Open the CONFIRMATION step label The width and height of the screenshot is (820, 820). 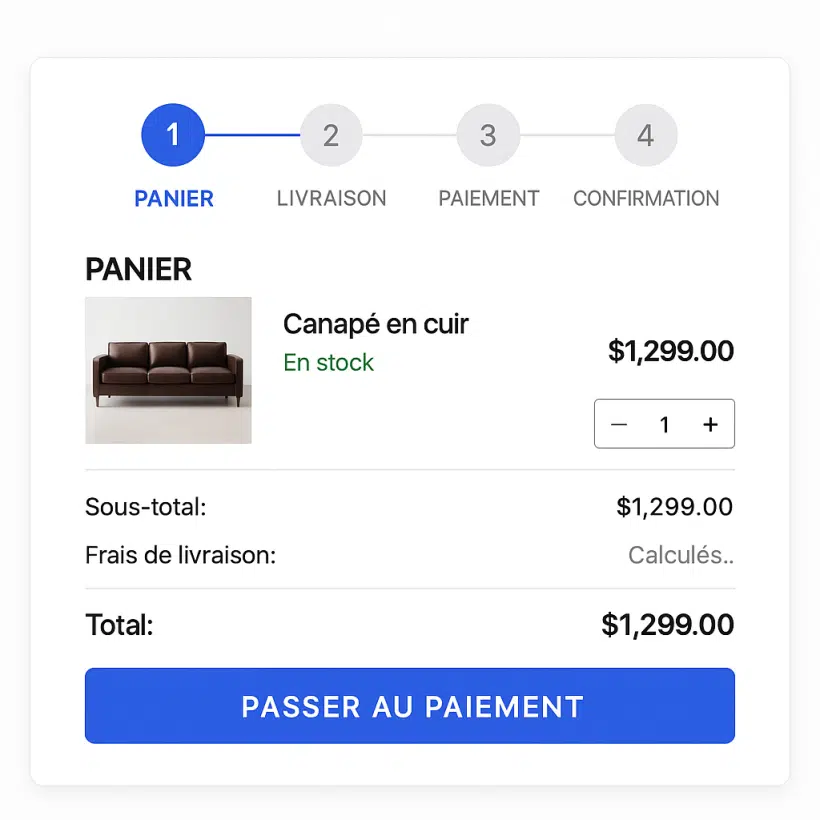point(646,199)
